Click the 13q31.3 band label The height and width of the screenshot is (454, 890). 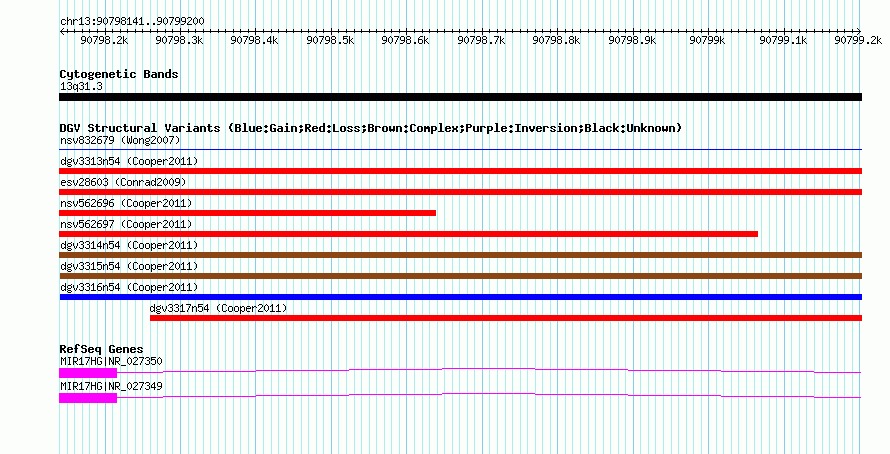pos(82,87)
